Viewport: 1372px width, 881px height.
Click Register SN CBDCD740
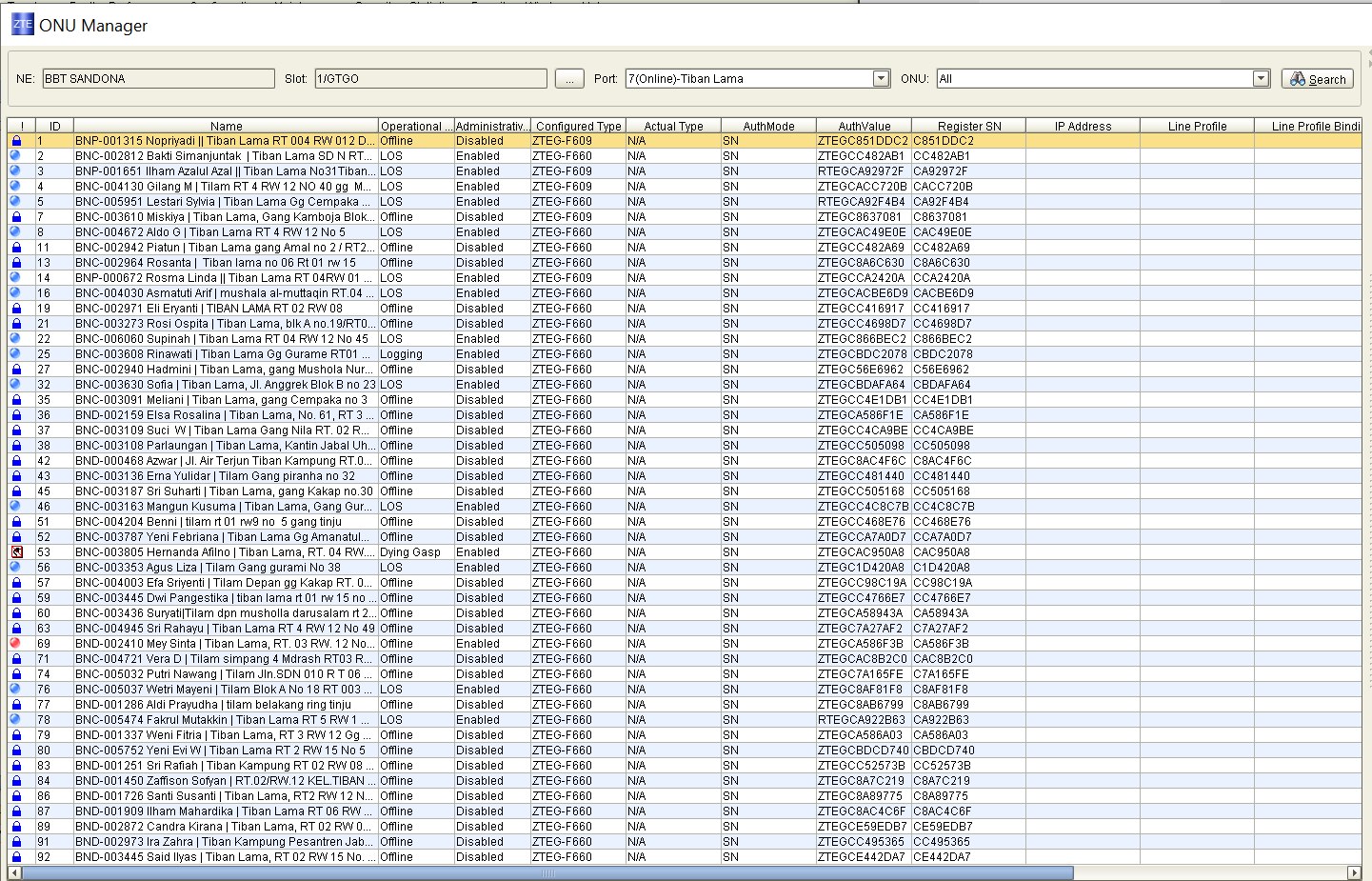click(x=968, y=751)
